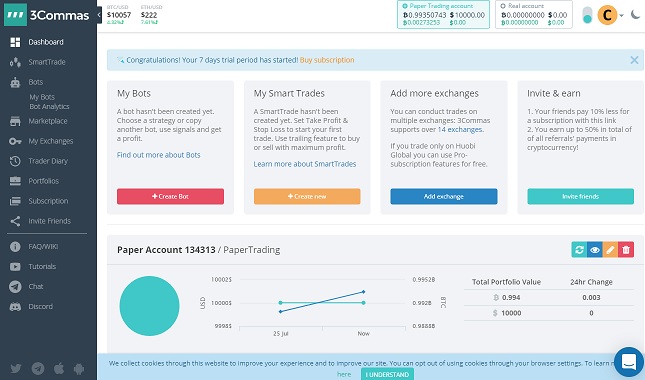The image size is (645, 380).
Task: Click the teal portfolio pie chart
Action: click(x=149, y=306)
